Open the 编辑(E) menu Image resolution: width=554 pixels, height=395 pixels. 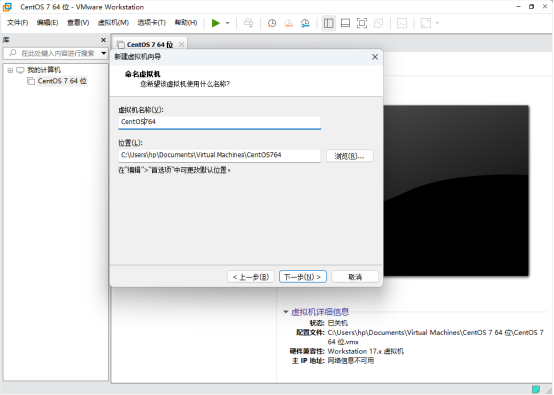(x=47, y=23)
